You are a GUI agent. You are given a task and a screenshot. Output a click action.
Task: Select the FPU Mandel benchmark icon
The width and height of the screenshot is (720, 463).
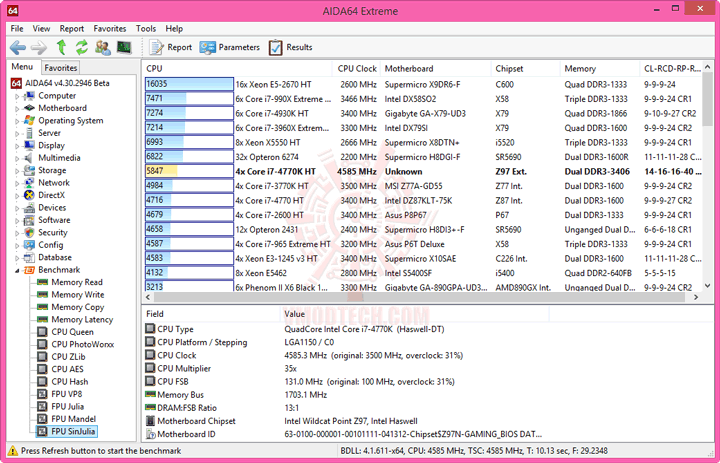tap(42, 418)
